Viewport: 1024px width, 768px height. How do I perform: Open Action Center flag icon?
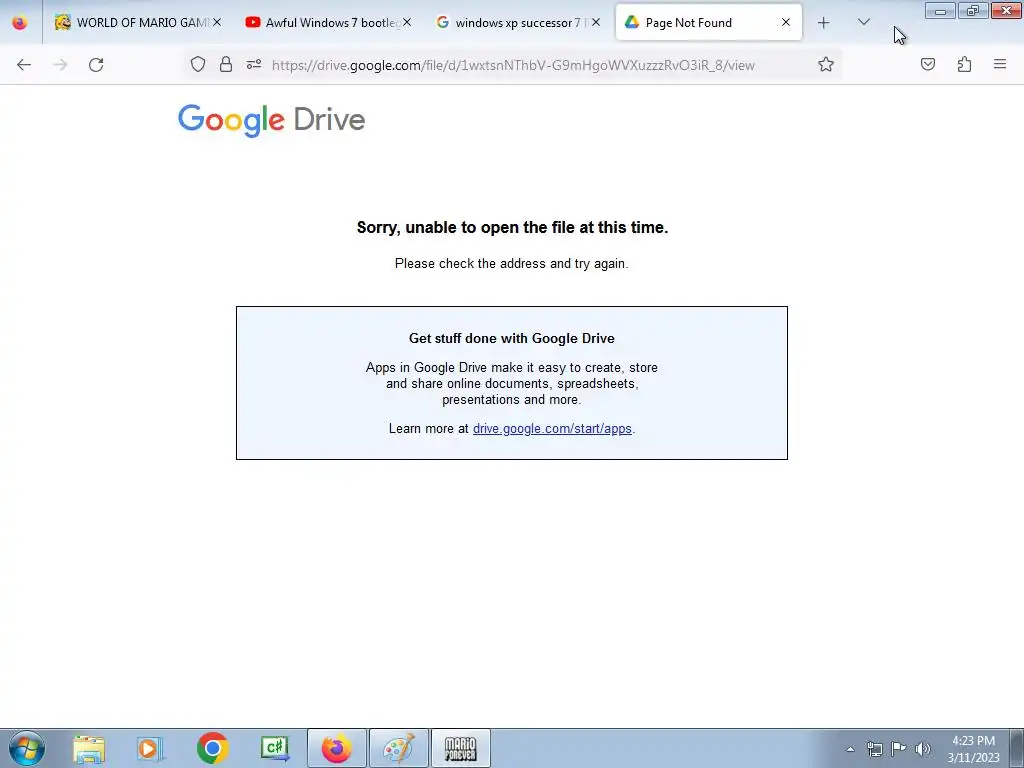(899, 749)
